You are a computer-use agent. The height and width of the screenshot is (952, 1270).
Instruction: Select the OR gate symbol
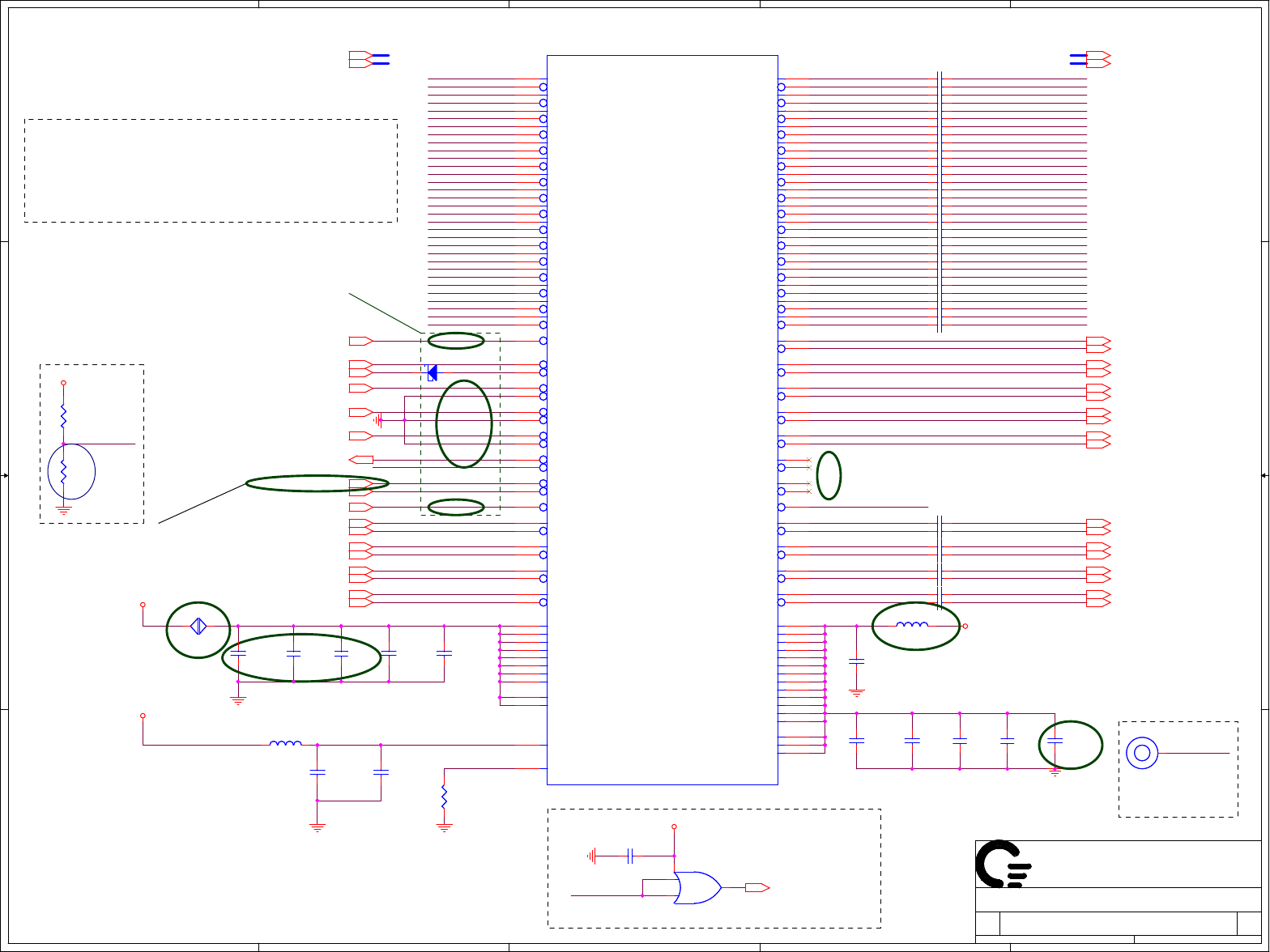697,888
